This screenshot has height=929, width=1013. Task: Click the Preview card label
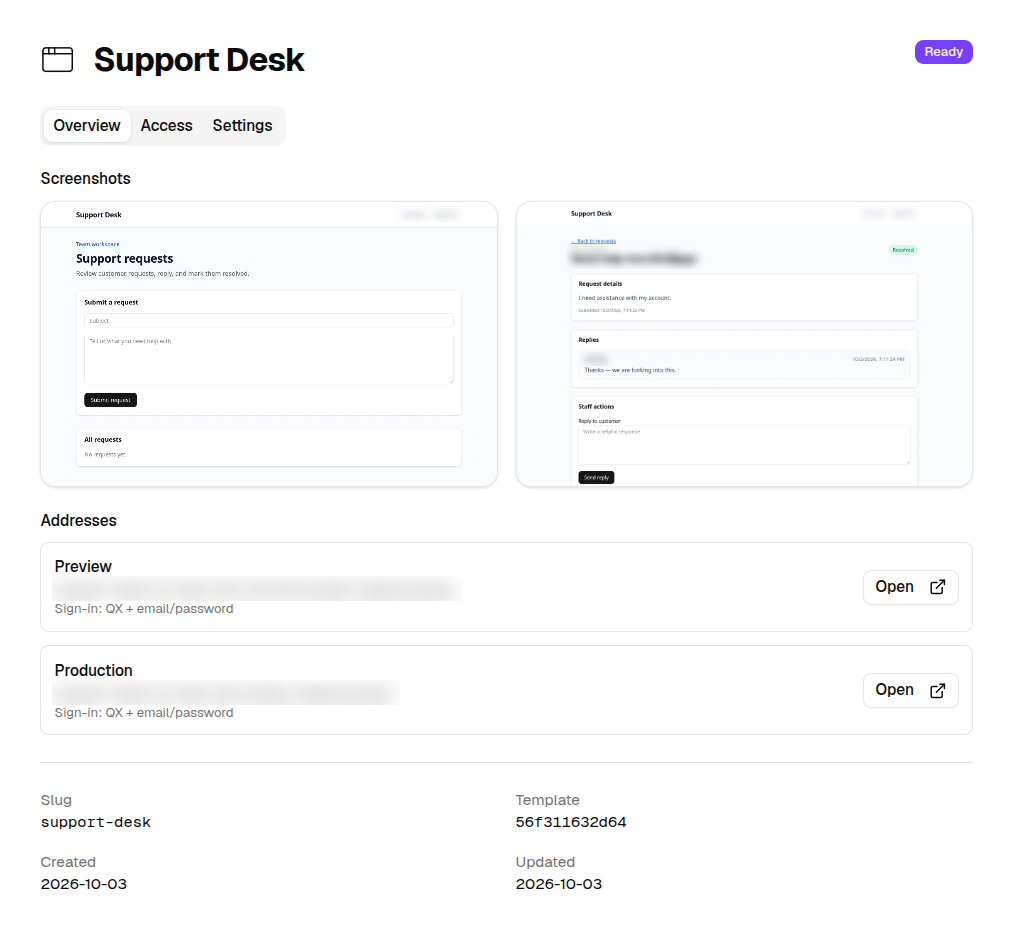83,567
